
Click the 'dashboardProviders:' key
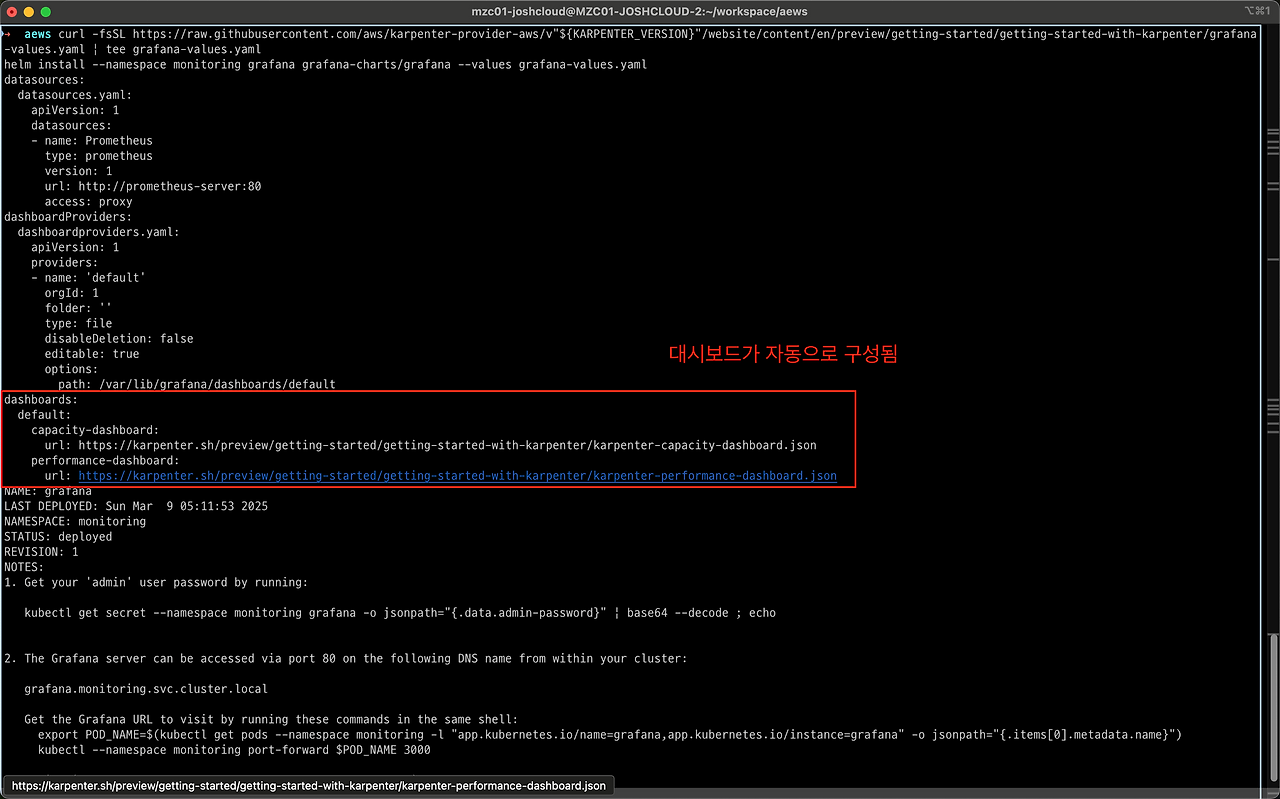[68, 216]
